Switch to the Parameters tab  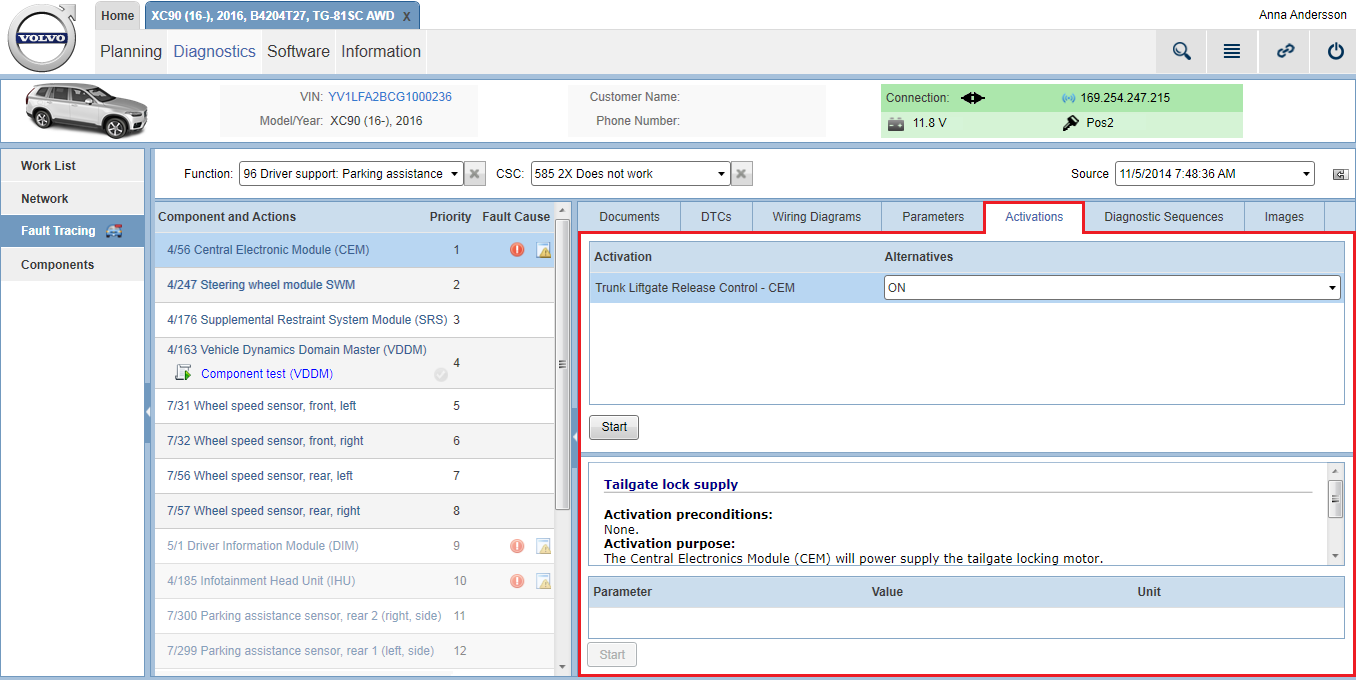933,217
